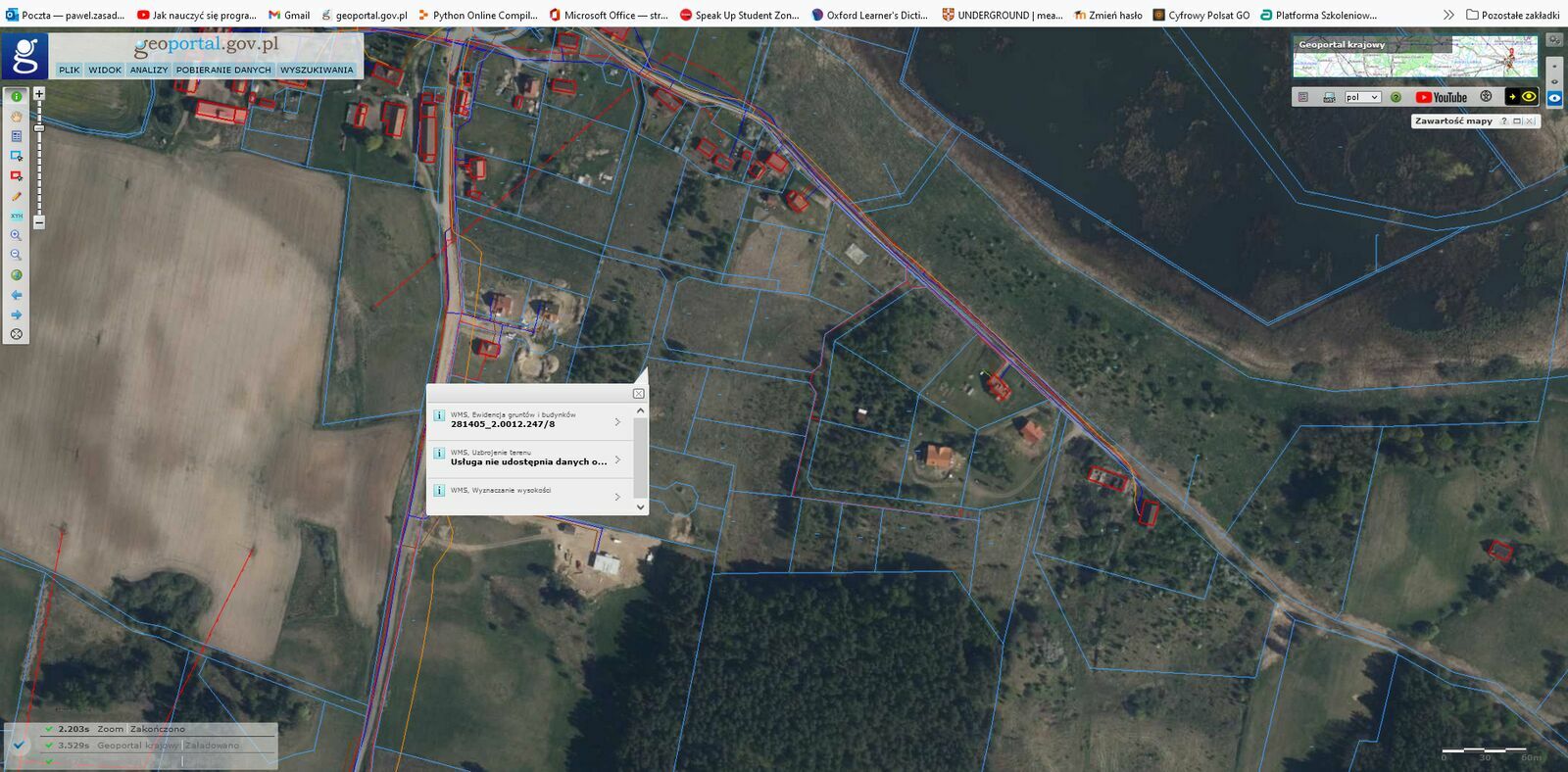Image resolution: width=1568 pixels, height=772 pixels.
Task: Select the magnifier zoom-in tool
Action: pos(16,235)
